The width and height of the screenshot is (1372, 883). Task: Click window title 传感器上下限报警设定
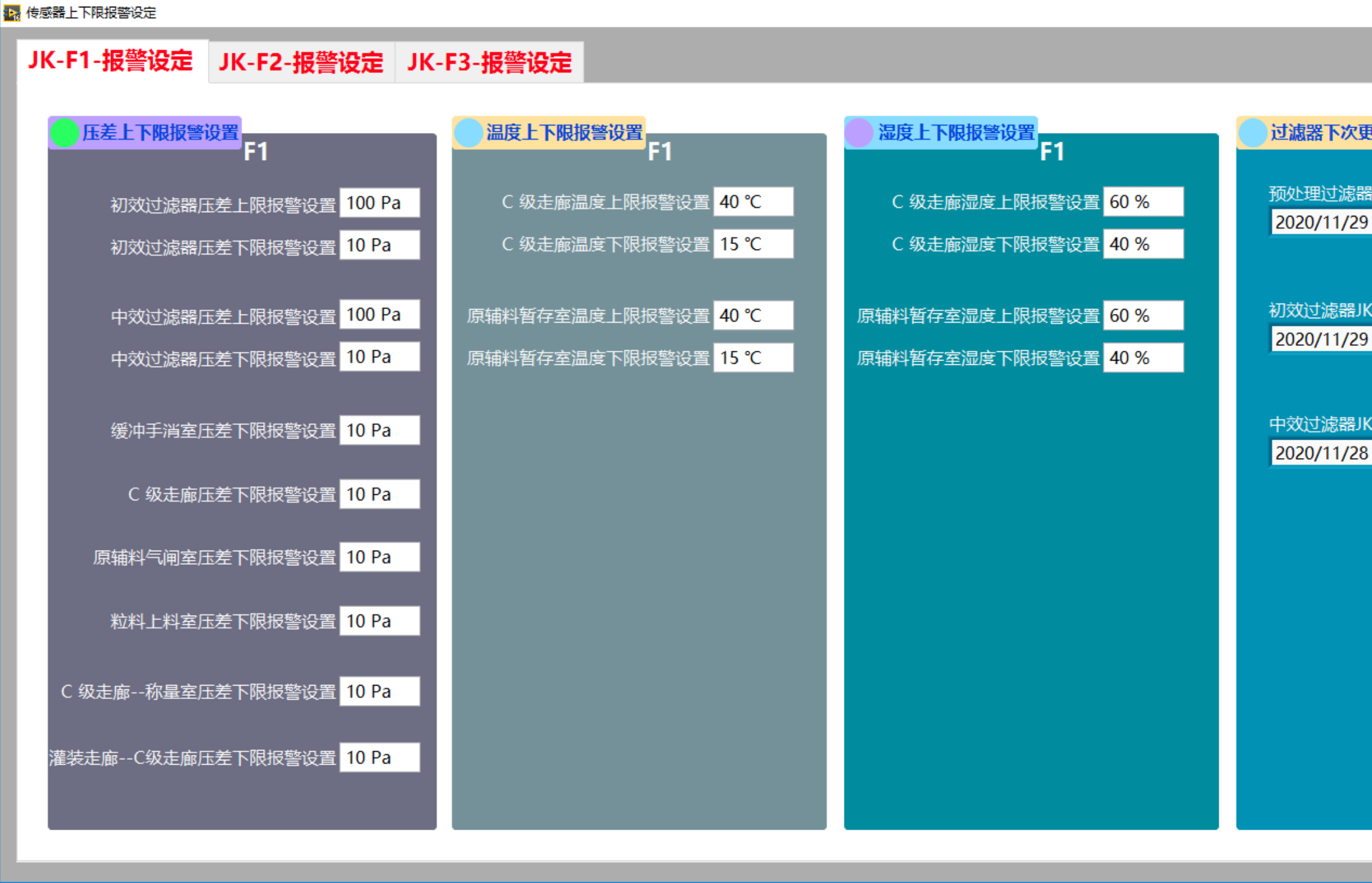pyautogui.click(x=91, y=13)
